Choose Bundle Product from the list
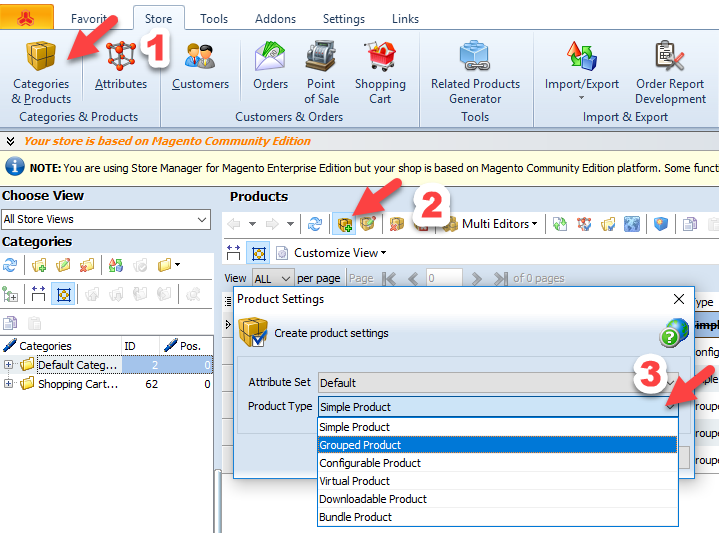719x533 pixels. (498, 517)
